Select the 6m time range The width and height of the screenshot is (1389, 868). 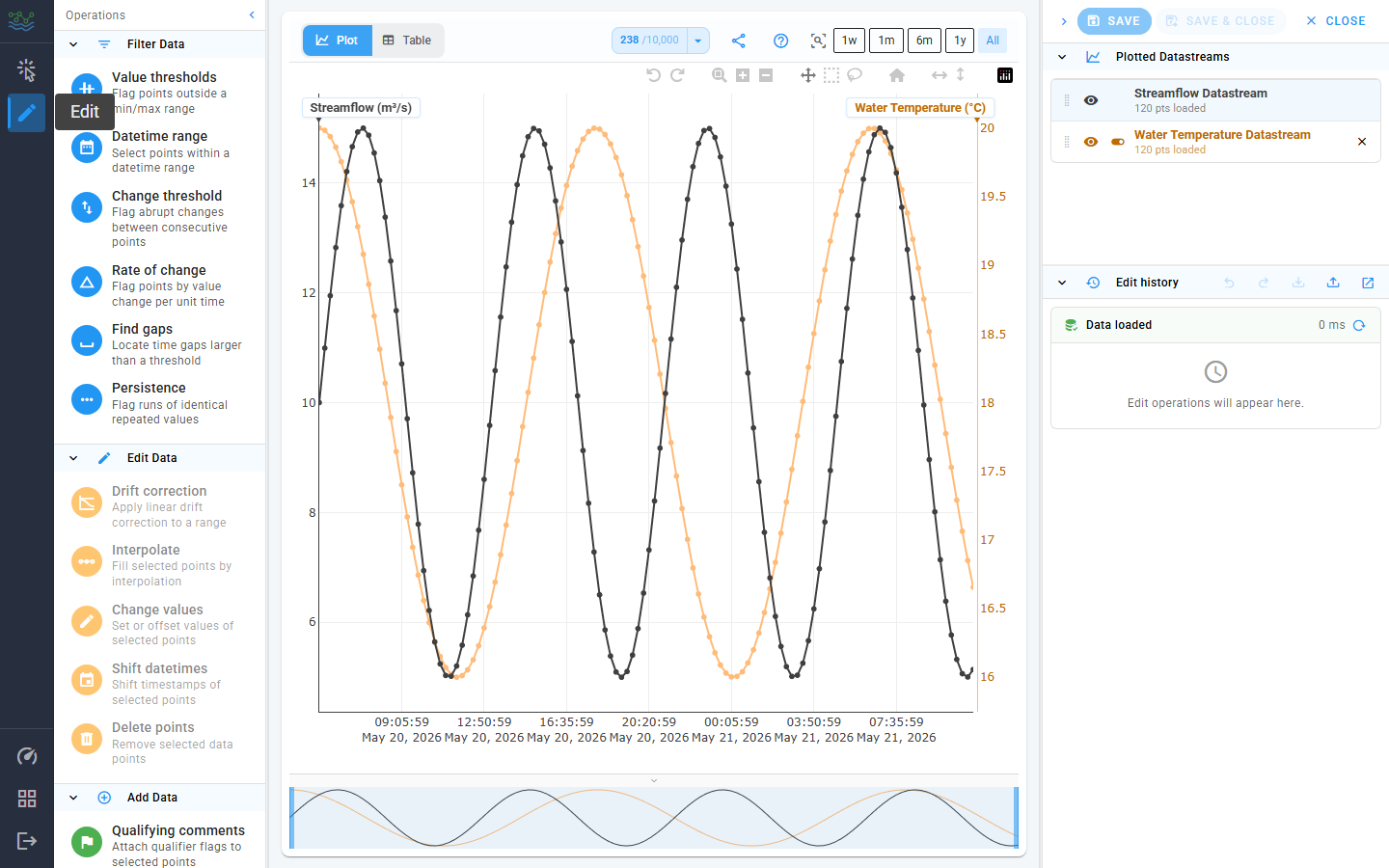[x=924, y=41]
